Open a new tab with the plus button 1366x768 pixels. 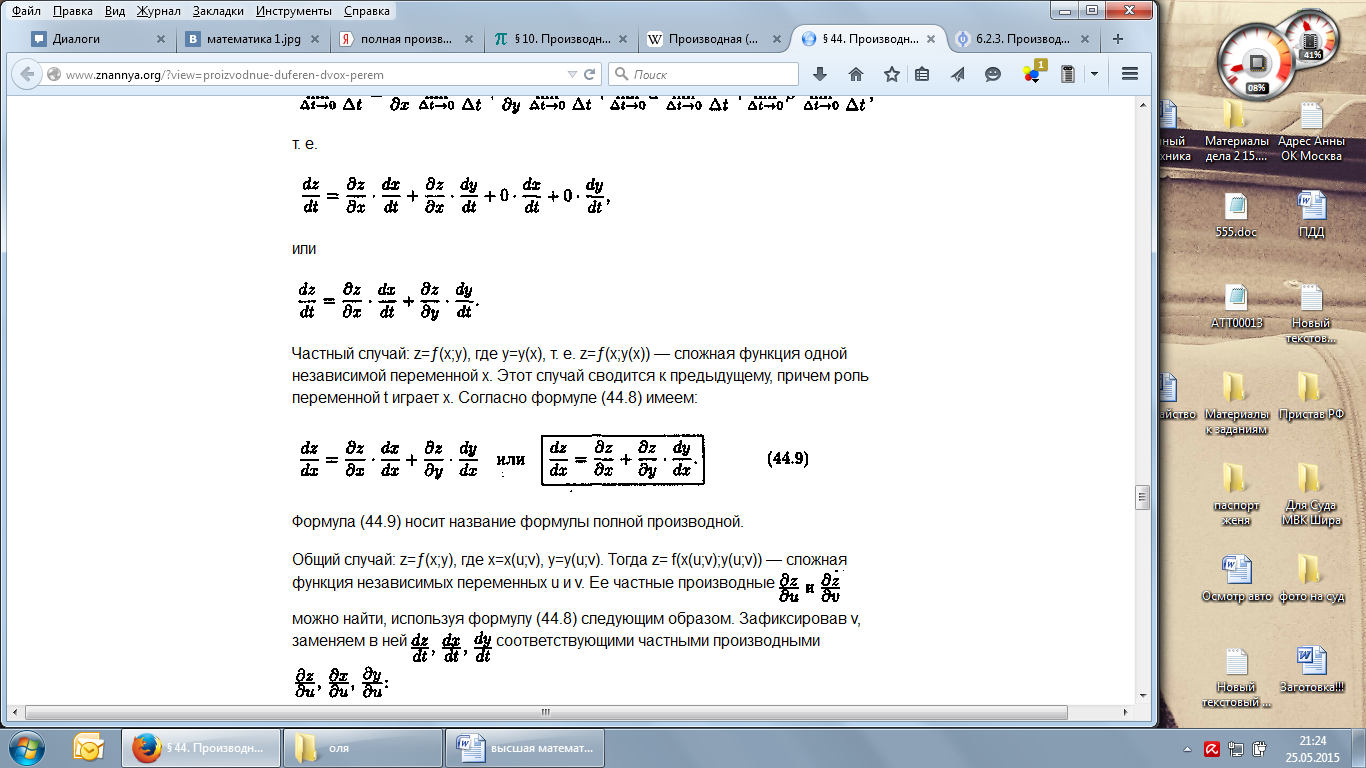click(1118, 39)
